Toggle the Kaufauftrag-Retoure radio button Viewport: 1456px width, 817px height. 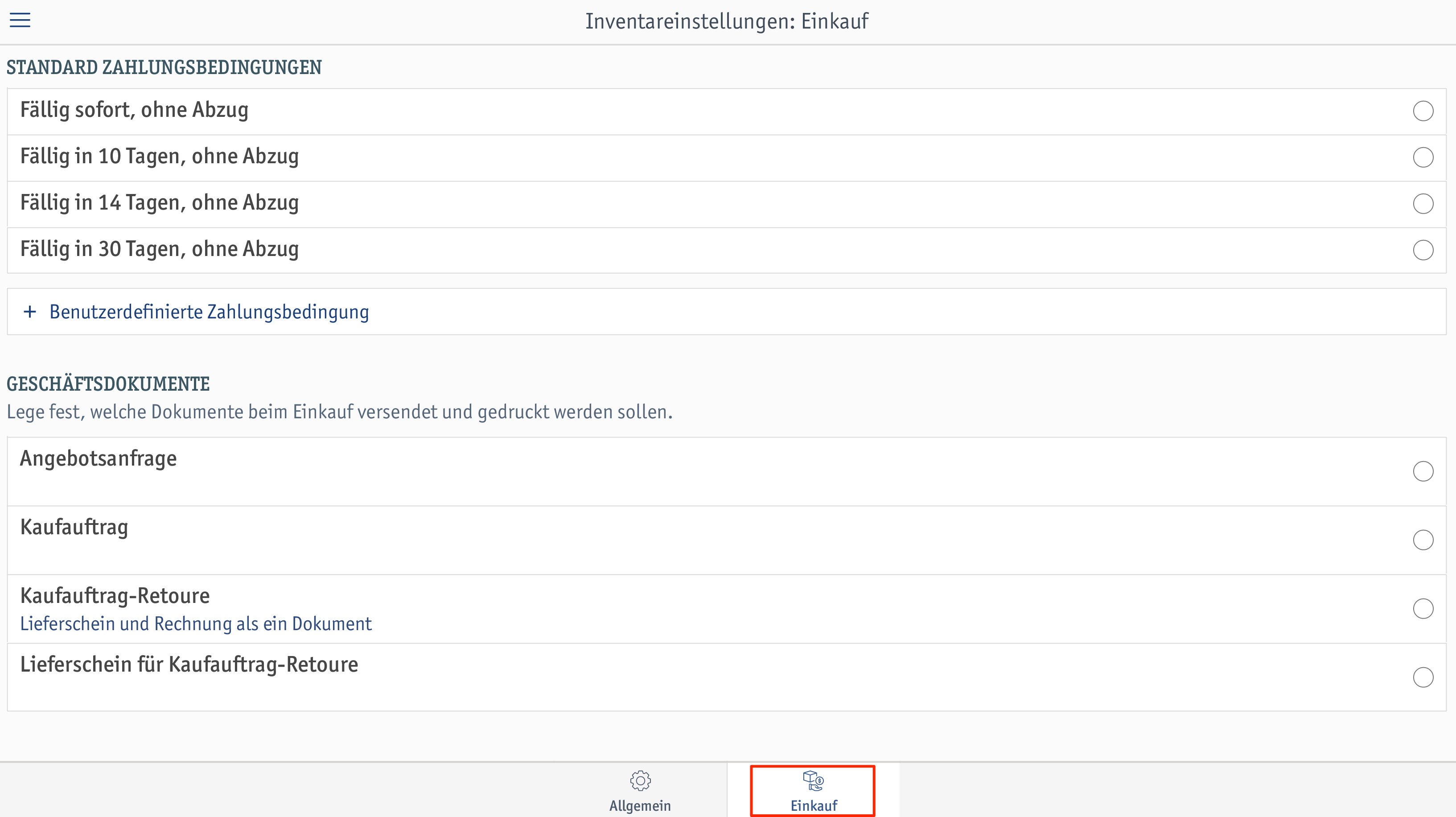tap(1423, 609)
